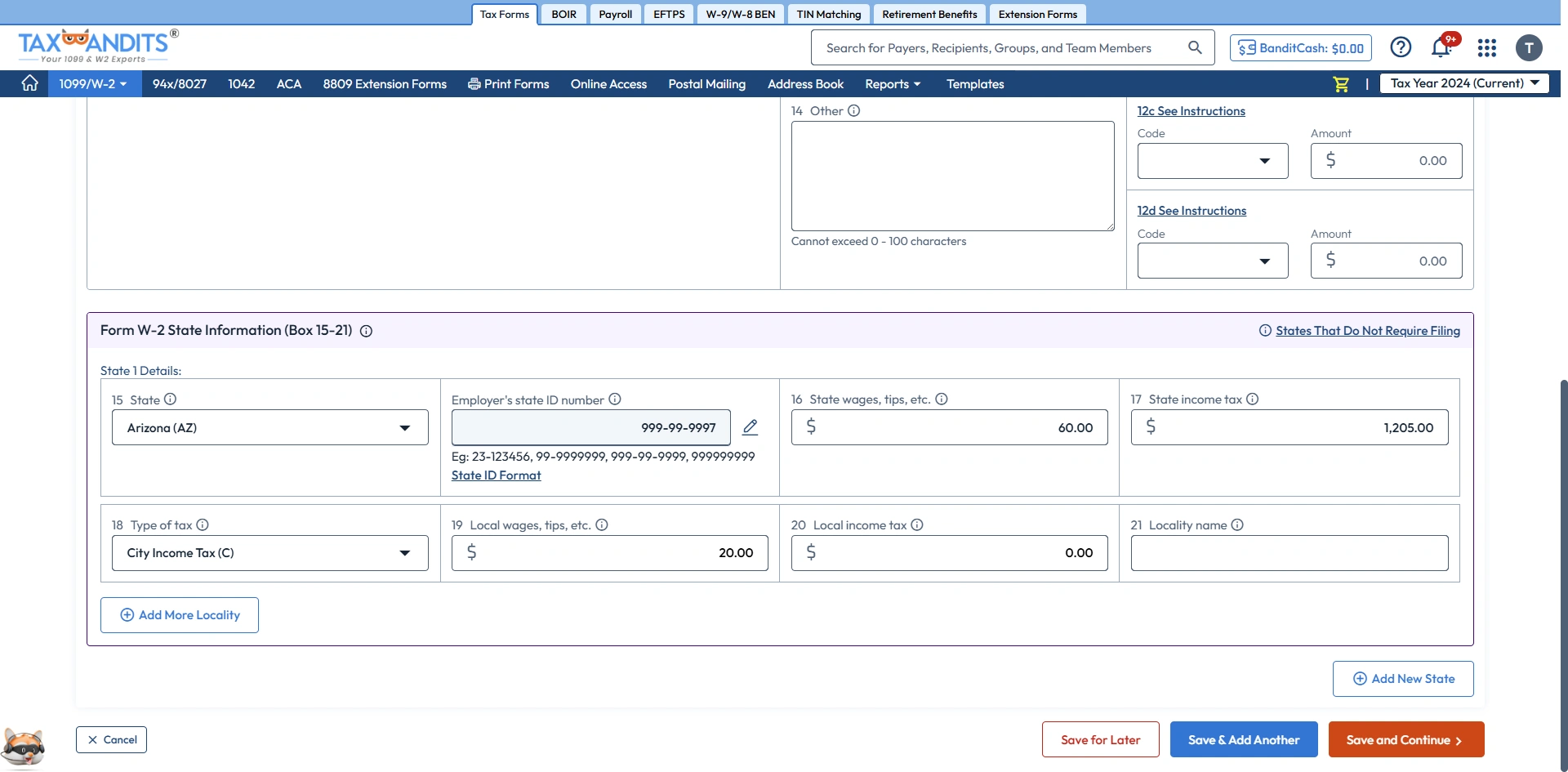Click Save and Continue
The height and width of the screenshot is (772, 1568).
pos(1404,739)
